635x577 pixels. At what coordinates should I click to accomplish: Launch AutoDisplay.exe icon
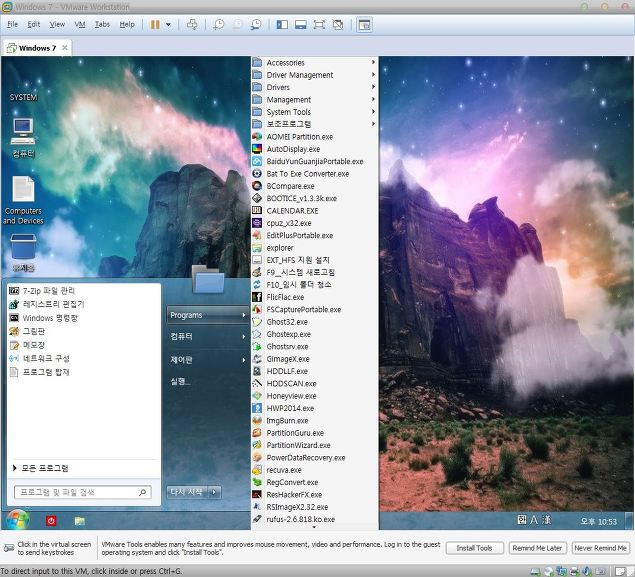pyautogui.click(x=257, y=149)
